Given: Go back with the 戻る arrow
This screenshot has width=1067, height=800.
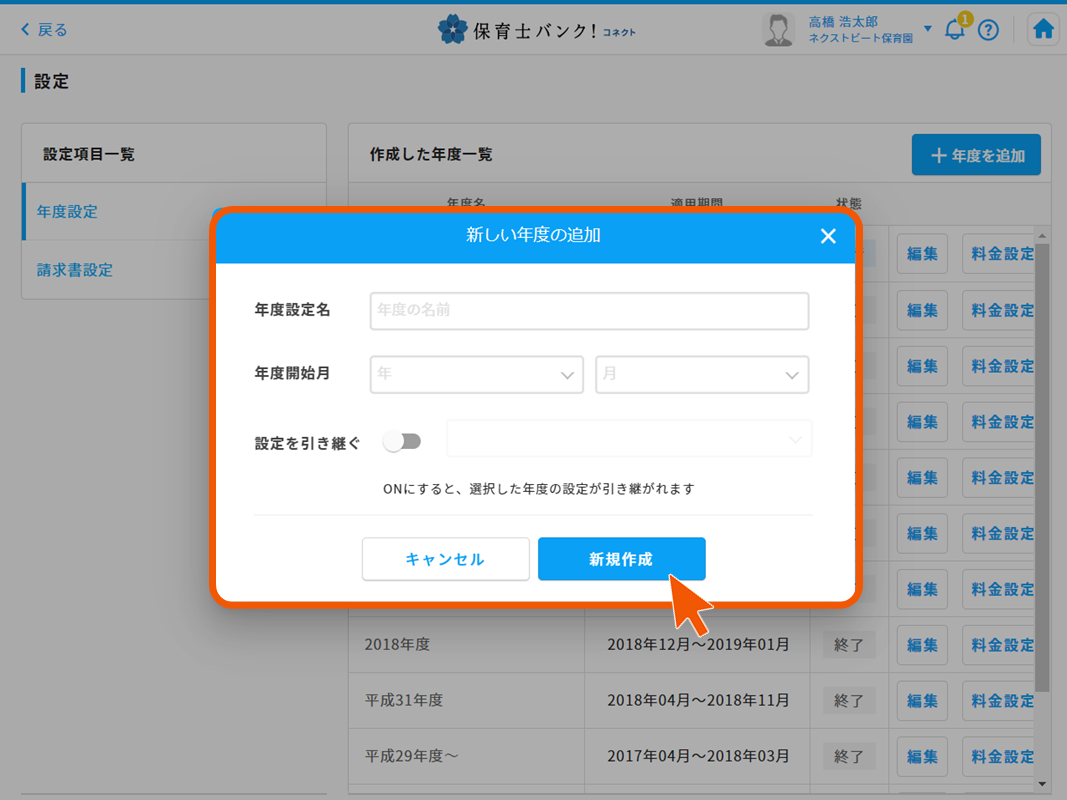Looking at the screenshot, I should [x=44, y=30].
